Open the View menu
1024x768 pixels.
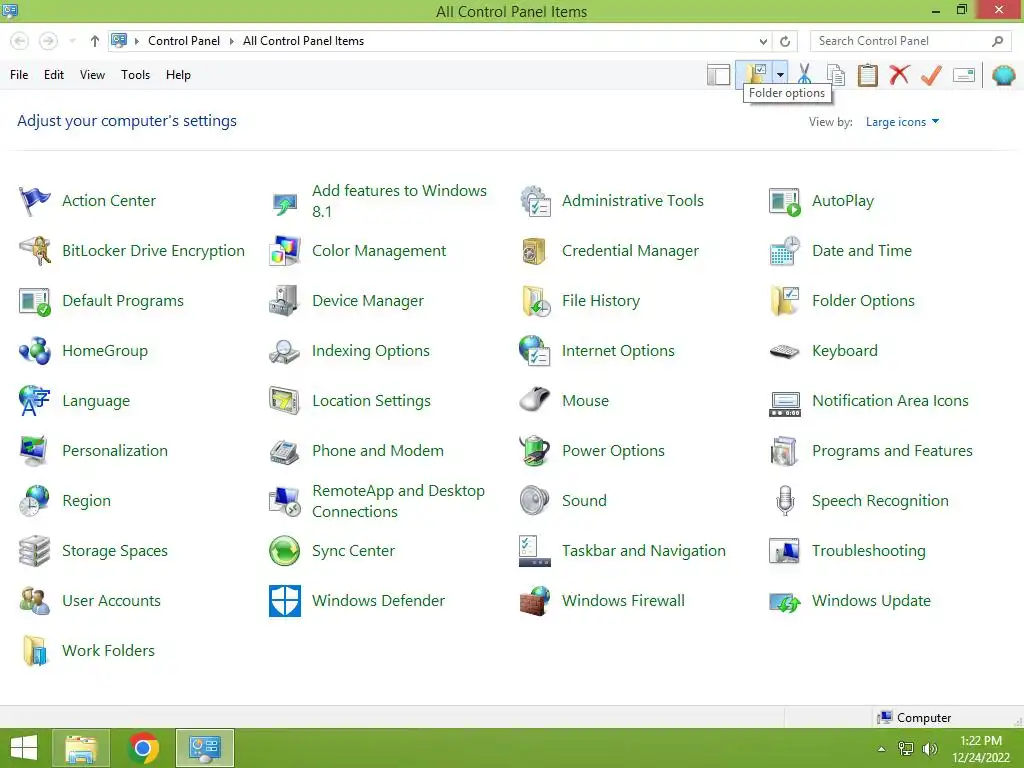(92, 74)
